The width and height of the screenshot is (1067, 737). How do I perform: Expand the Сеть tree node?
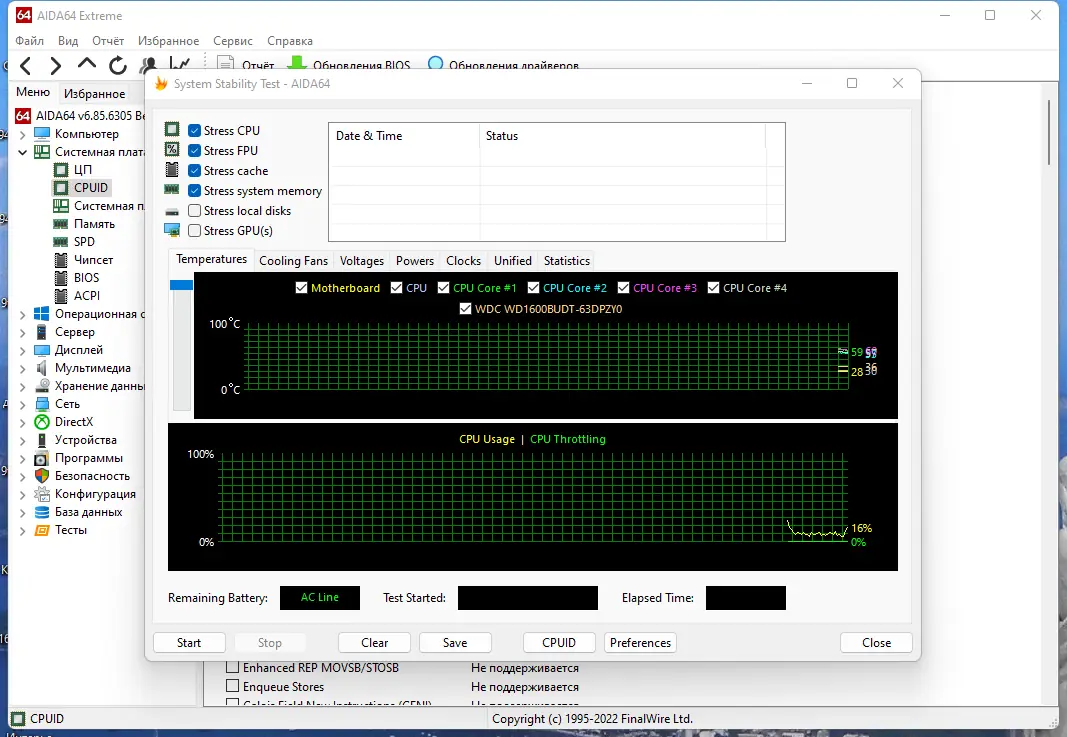tap(22, 404)
